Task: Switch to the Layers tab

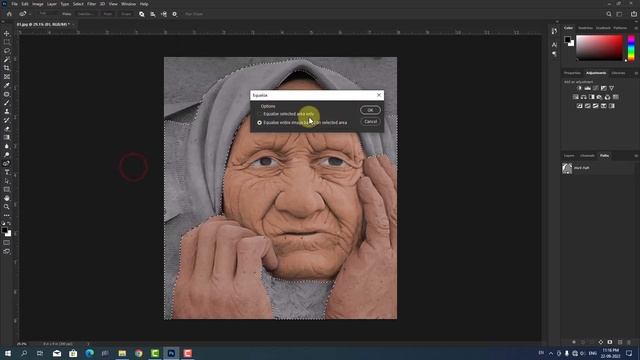Action: [x=569, y=156]
